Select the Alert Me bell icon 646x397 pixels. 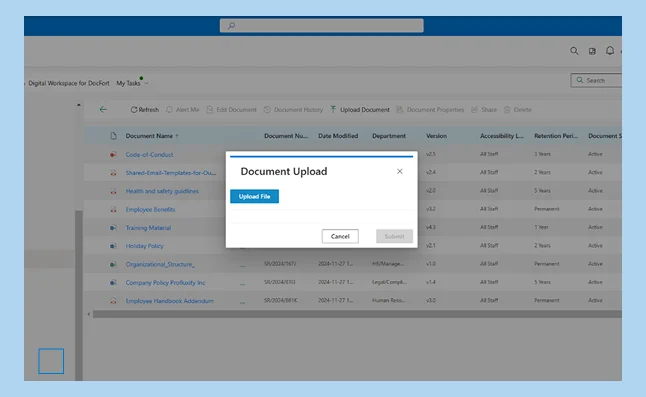pos(169,110)
